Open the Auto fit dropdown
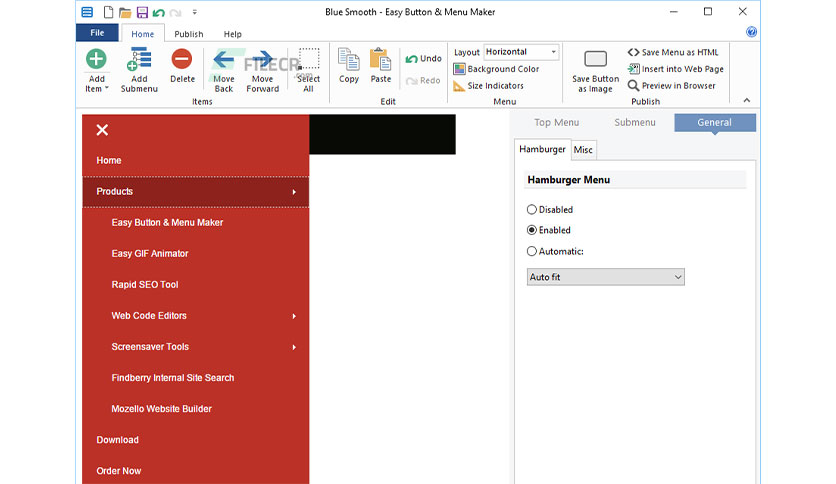Viewport: 836px width, 484px height. [x=606, y=277]
